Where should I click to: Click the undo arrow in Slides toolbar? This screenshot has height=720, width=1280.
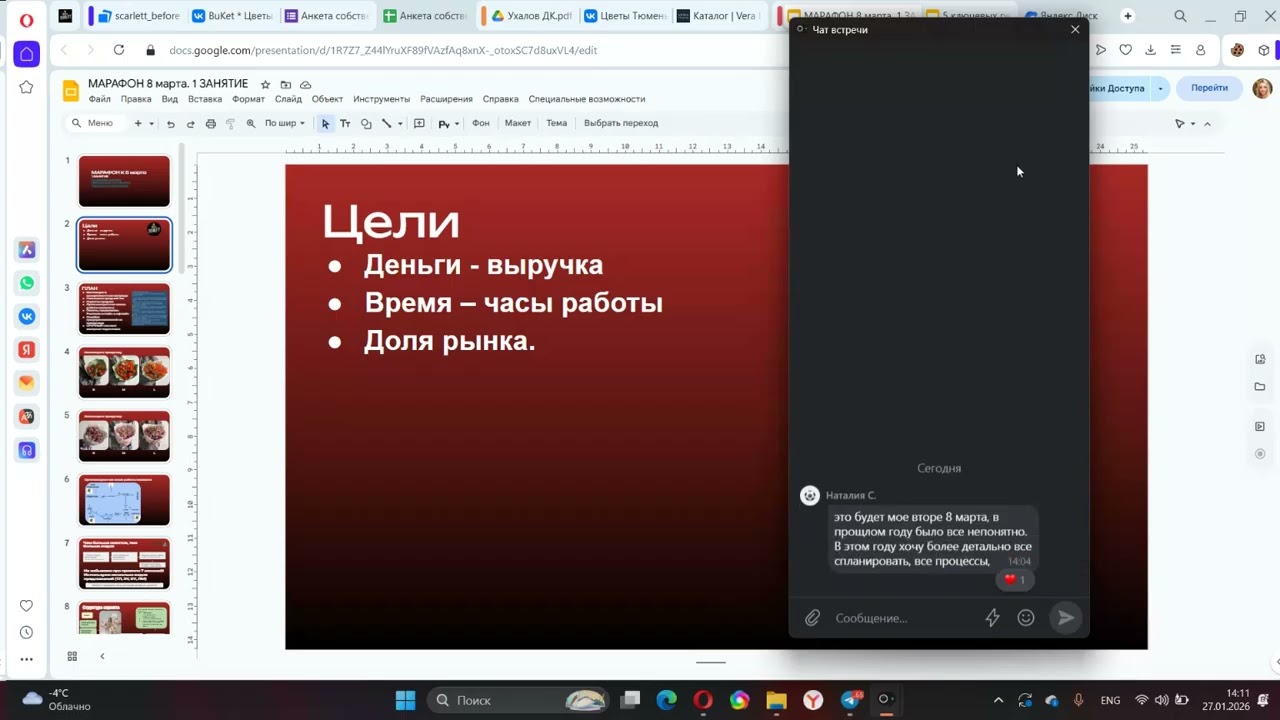[170, 124]
